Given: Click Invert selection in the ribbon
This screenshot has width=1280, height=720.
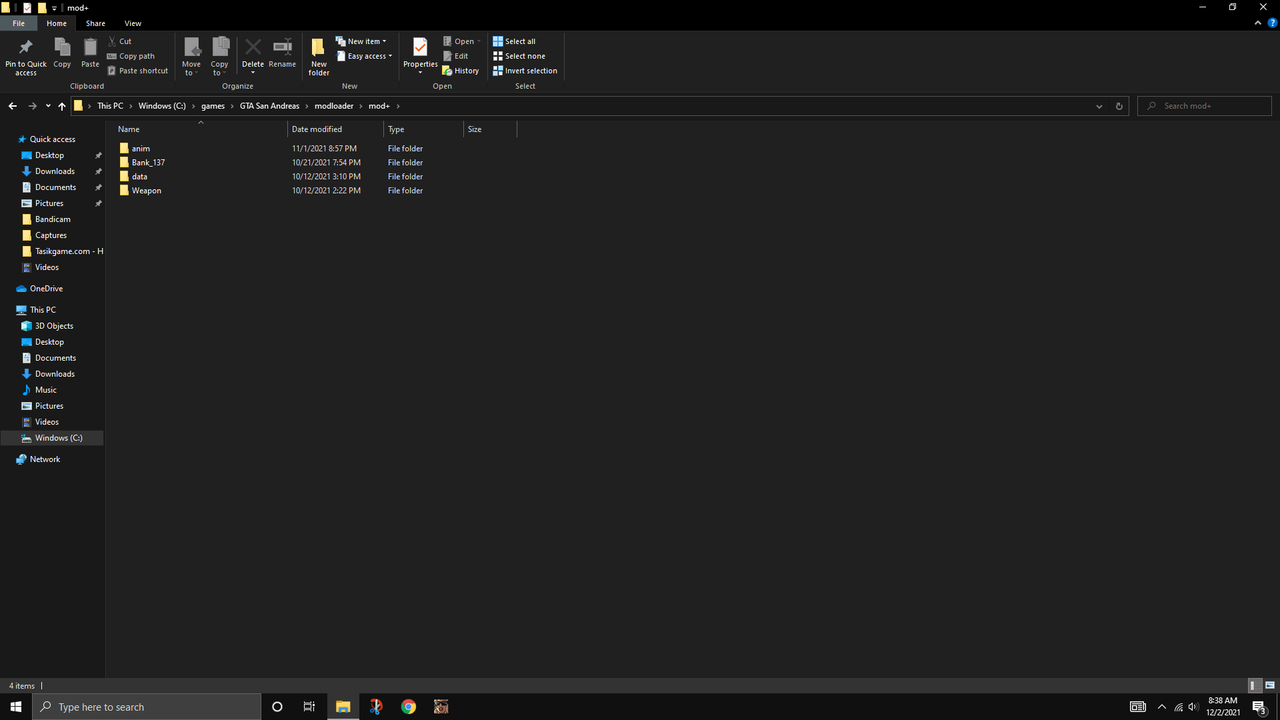Looking at the screenshot, I should [x=525, y=71].
